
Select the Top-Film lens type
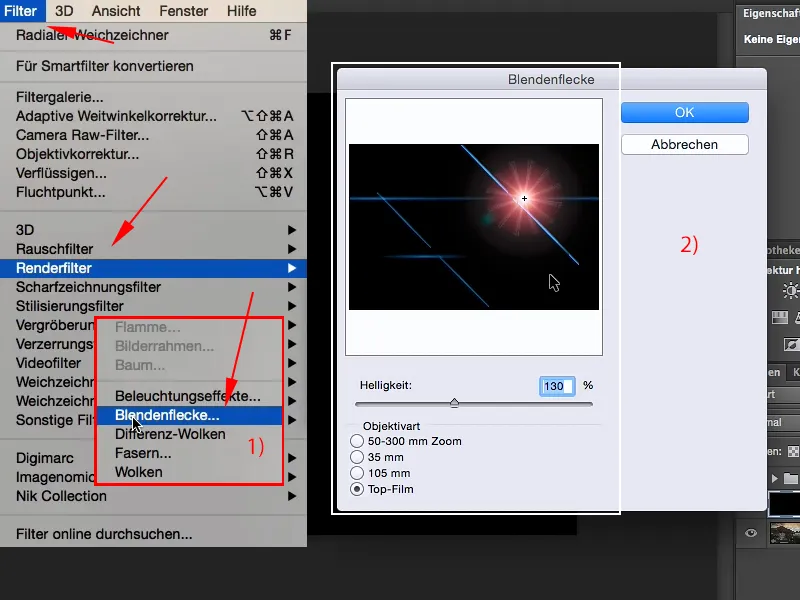pos(357,489)
